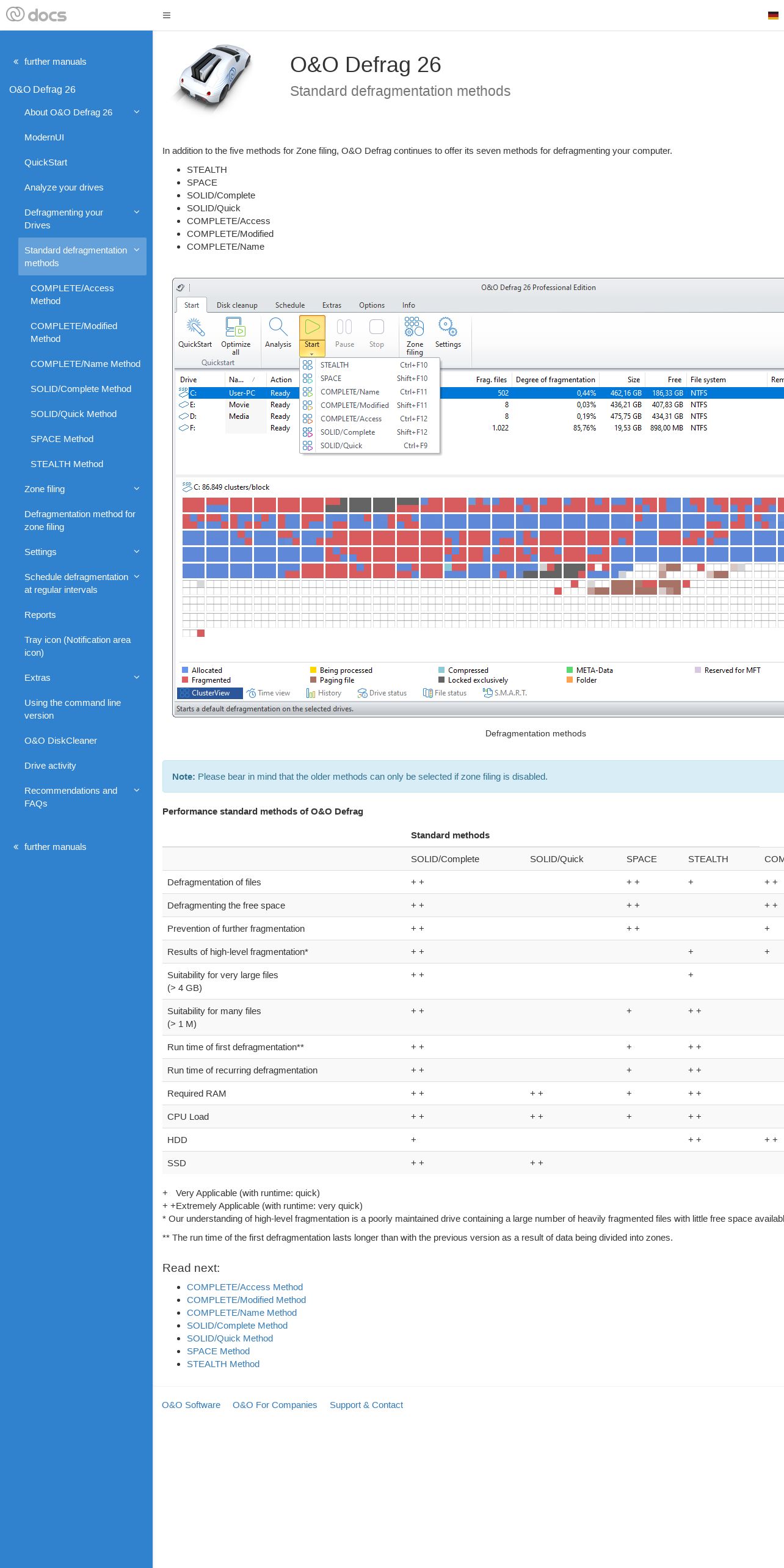Click the Folder orange legend swatch

570,680
